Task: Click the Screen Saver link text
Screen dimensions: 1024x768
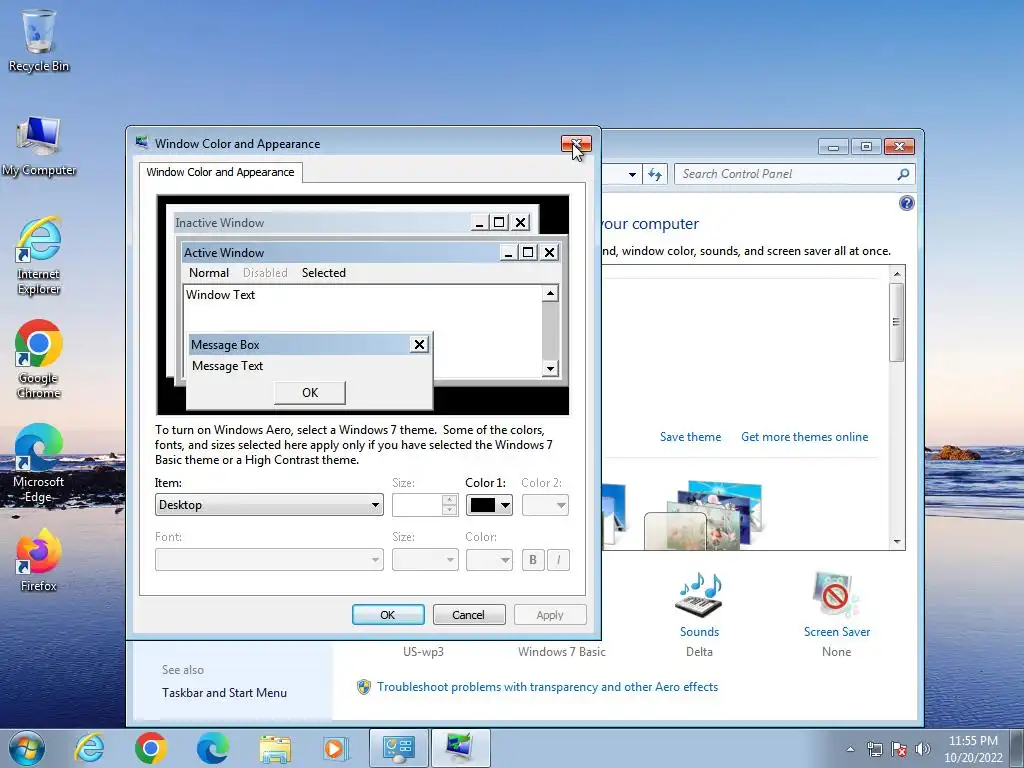Action: pos(837,632)
